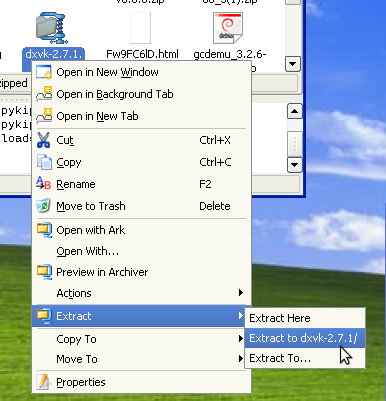Click the dxvk-2.7.1. file name label
This screenshot has height=401, width=386.
[x=53, y=54]
